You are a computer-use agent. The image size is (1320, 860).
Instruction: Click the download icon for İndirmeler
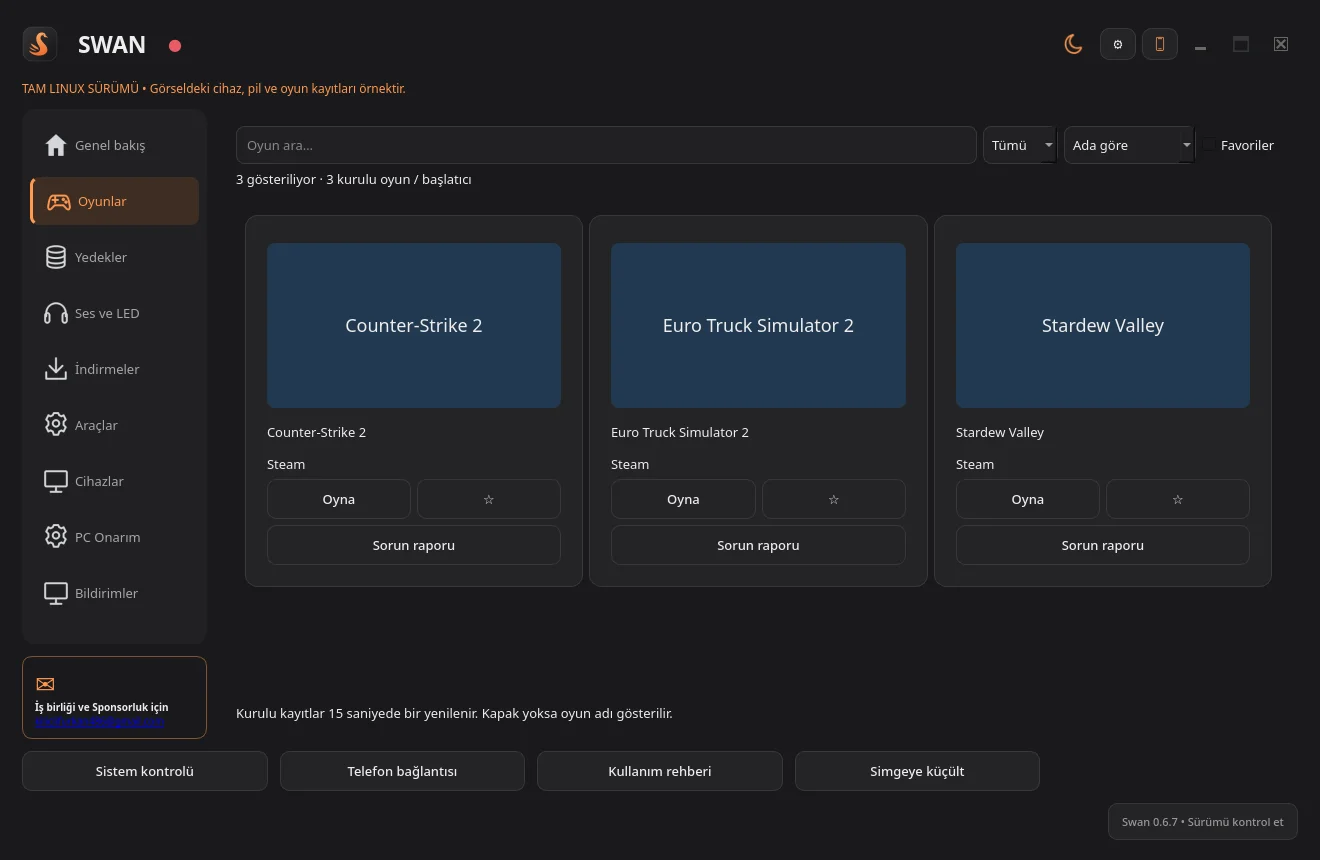[x=56, y=369]
